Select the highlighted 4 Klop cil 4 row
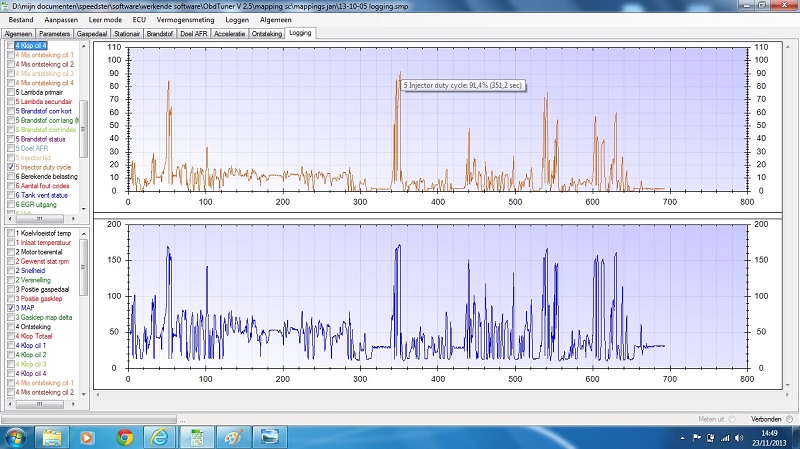800x449 pixels. 31,45
